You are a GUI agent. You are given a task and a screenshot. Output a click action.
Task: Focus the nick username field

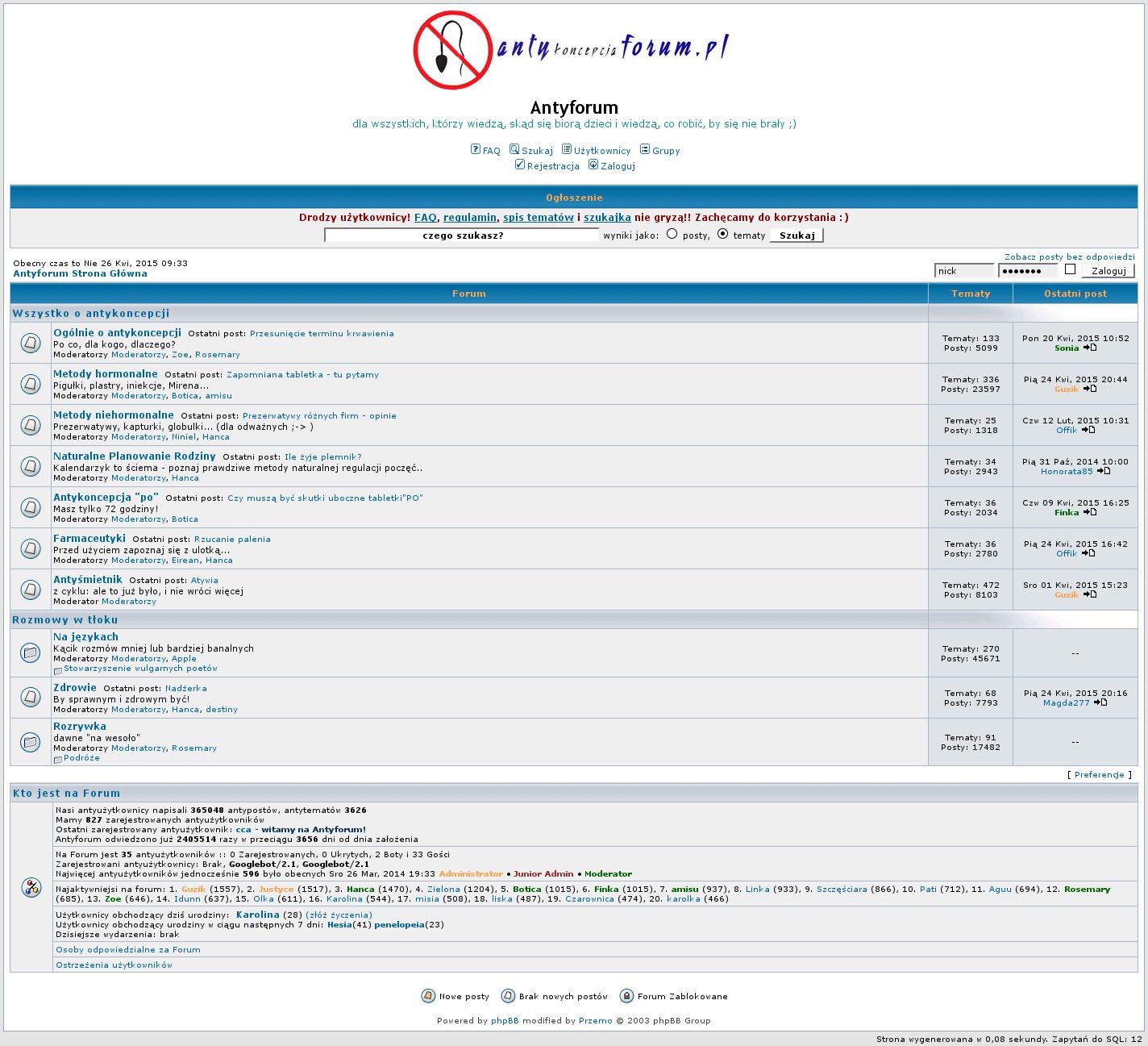click(964, 271)
